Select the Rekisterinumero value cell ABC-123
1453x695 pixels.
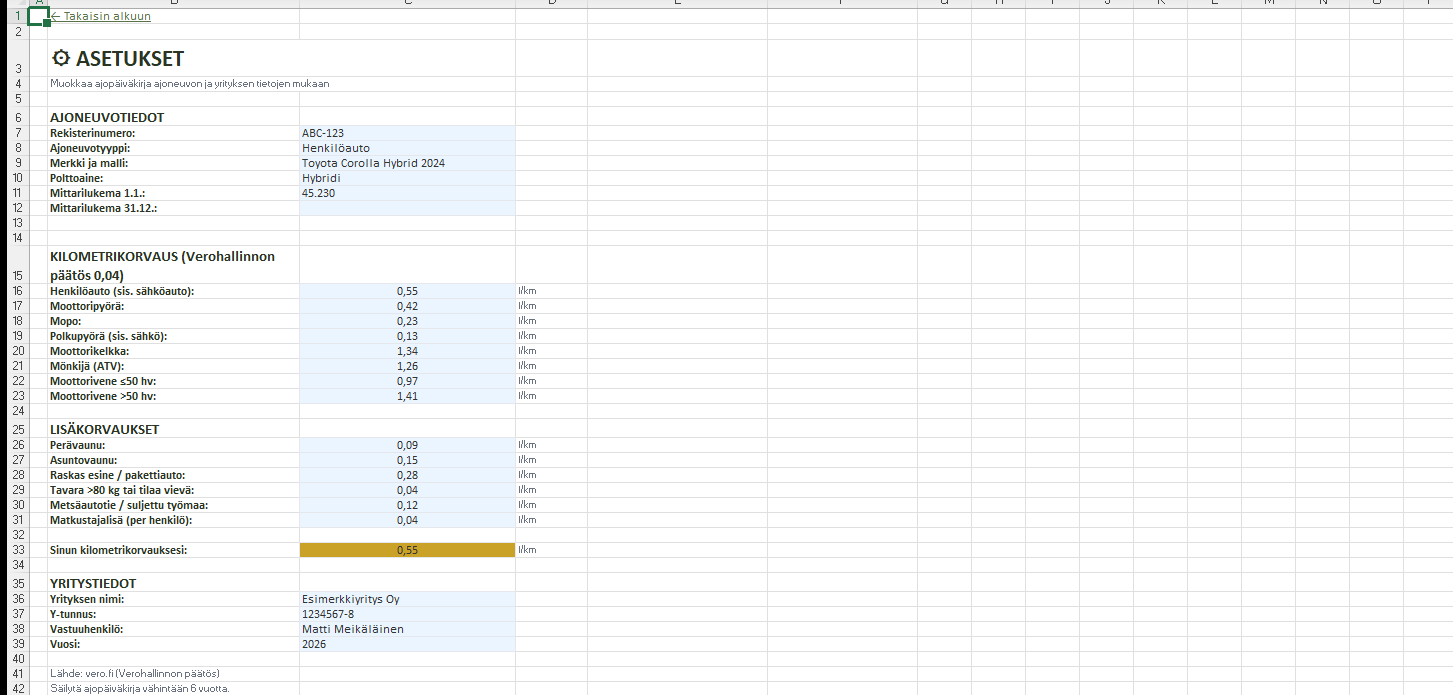tap(406, 133)
